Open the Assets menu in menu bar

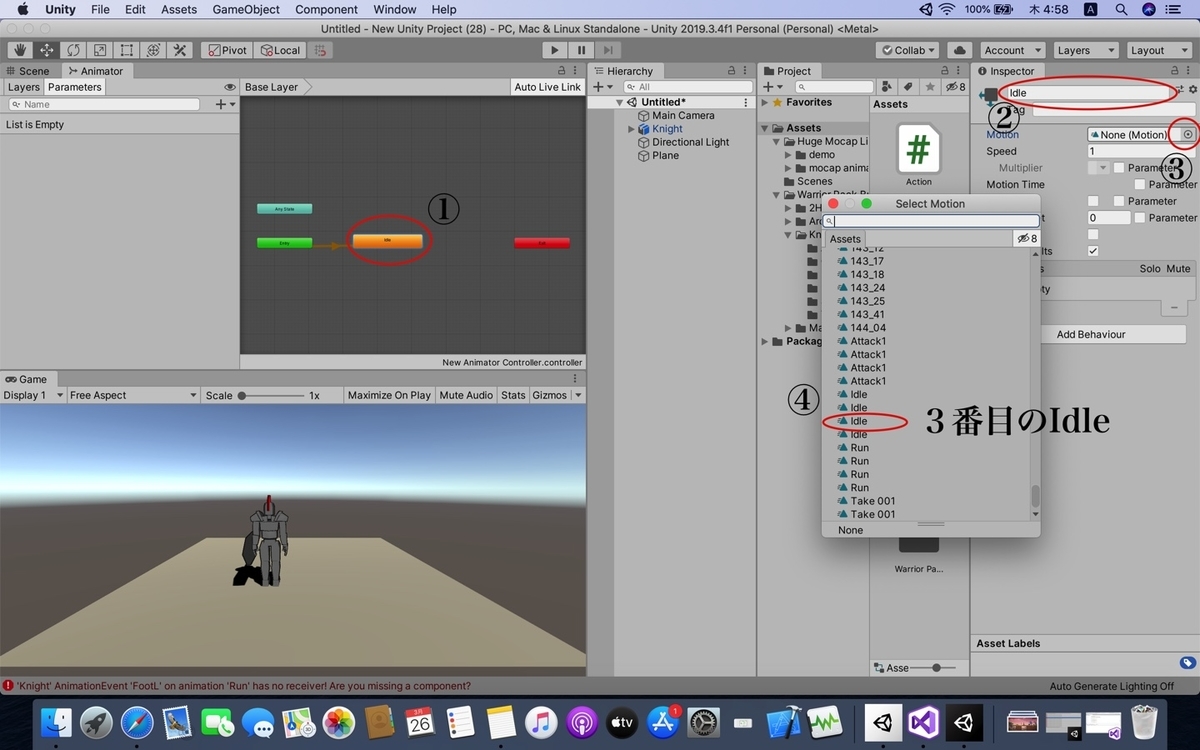pos(179,9)
